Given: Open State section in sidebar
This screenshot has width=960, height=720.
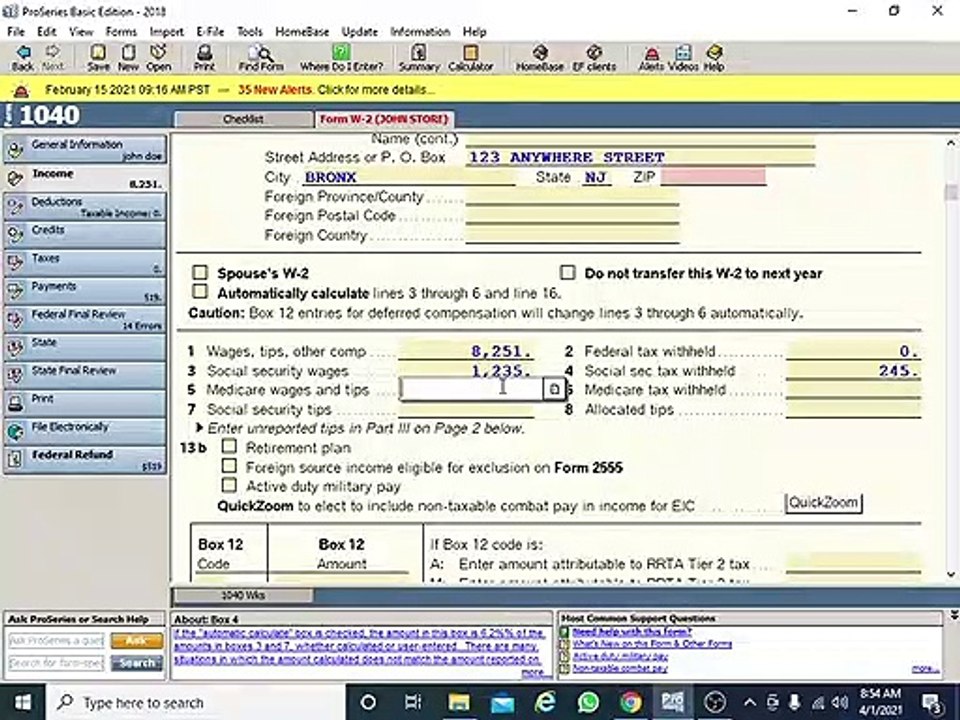Looking at the screenshot, I should tap(85, 347).
